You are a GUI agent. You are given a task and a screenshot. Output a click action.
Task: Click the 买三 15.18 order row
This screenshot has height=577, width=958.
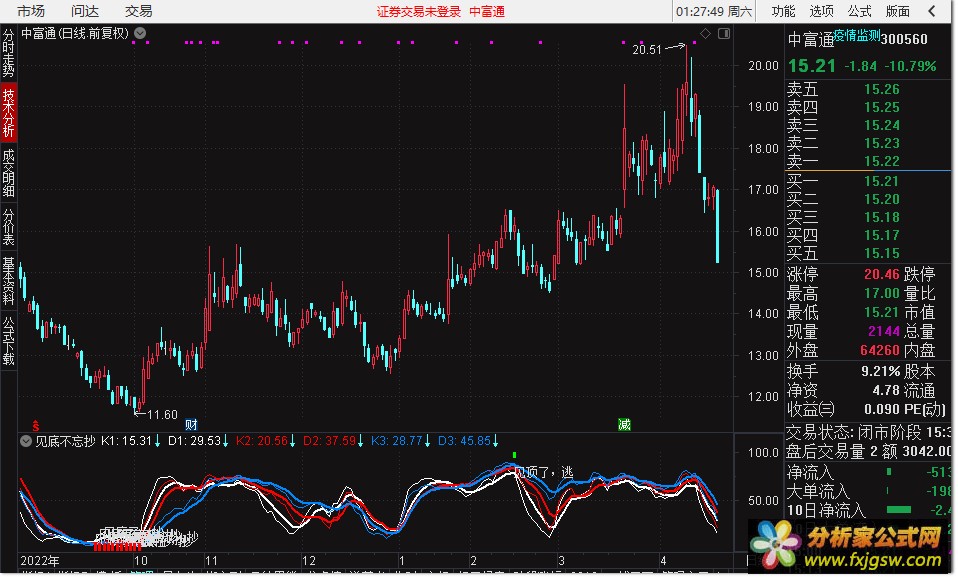868,218
